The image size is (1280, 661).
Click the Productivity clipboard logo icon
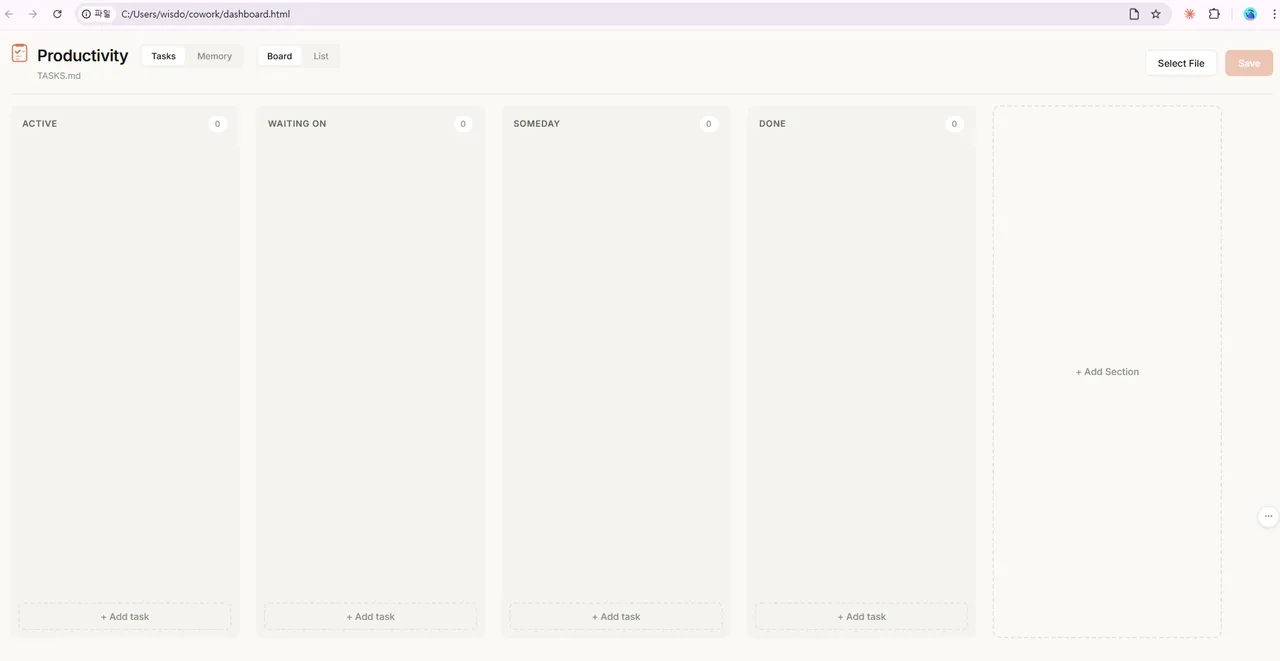(x=19, y=53)
